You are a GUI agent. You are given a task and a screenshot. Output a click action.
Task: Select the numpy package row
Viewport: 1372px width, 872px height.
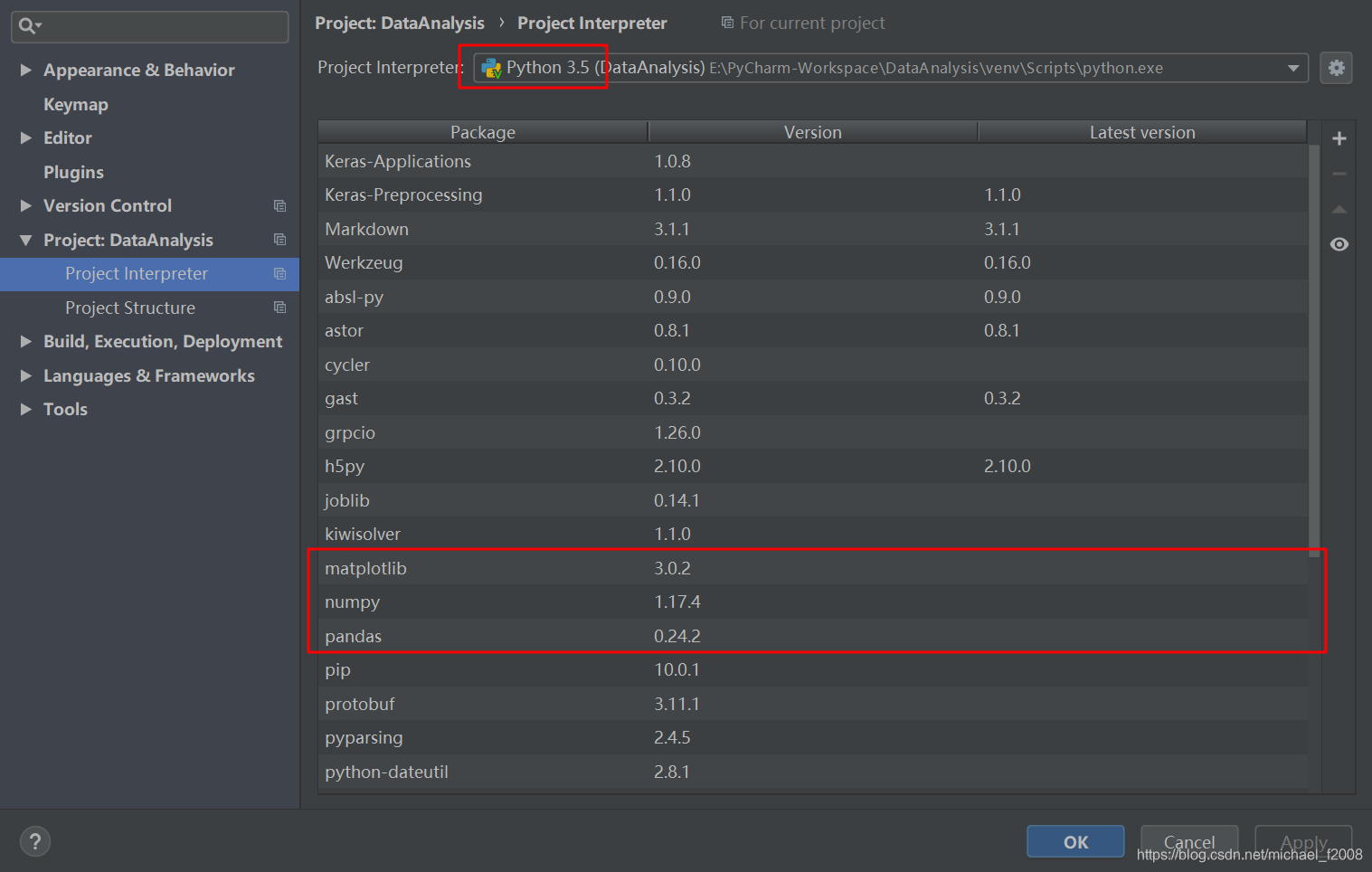[812, 602]
